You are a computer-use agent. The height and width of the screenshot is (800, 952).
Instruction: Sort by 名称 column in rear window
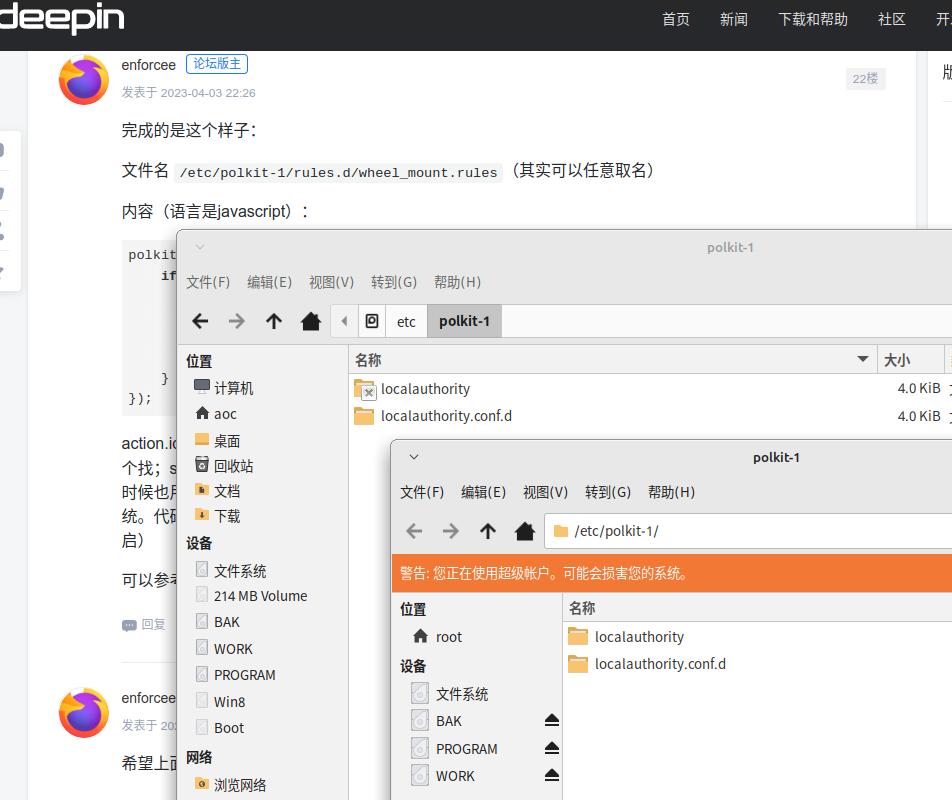tap(613, 360)
